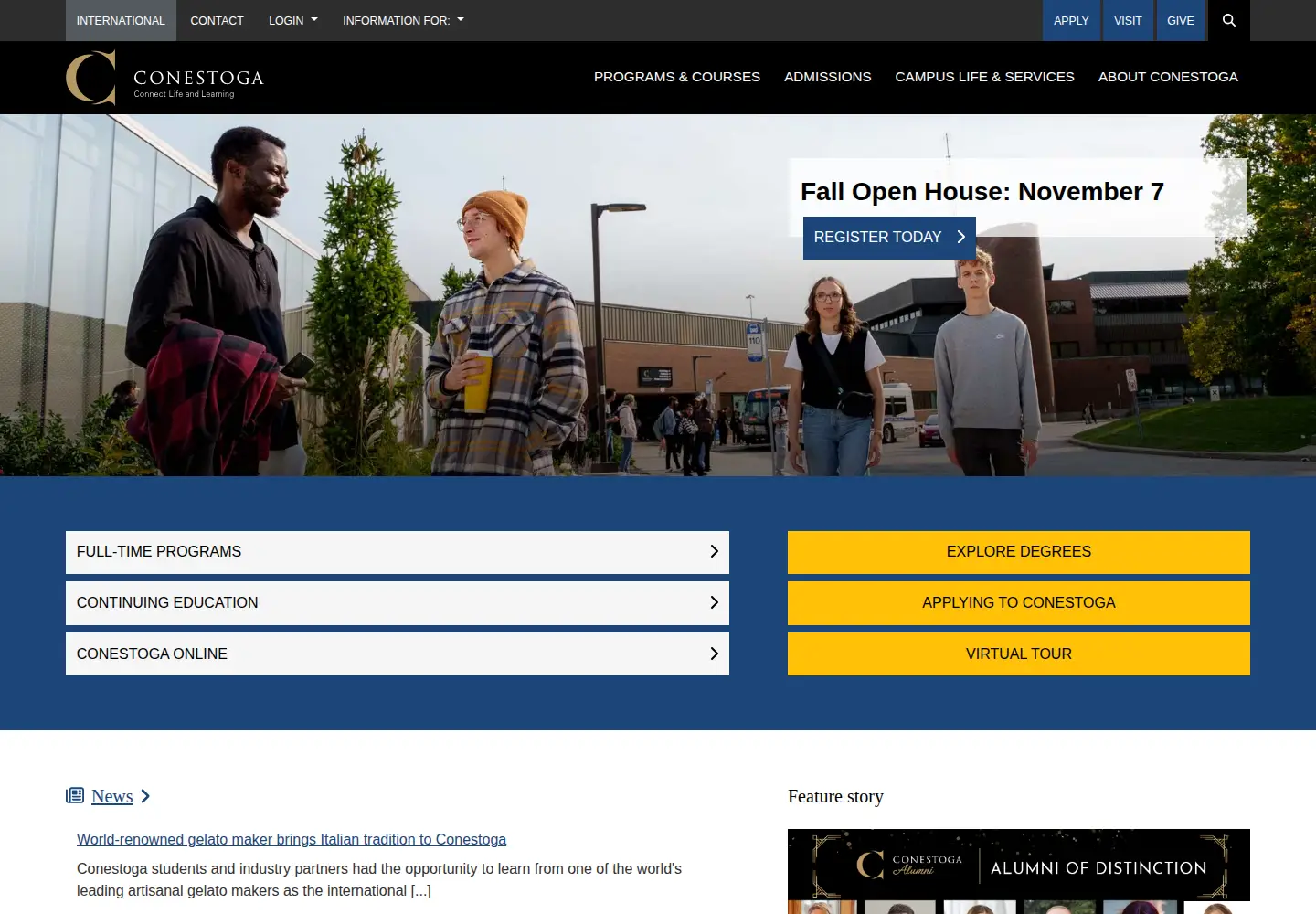
Task: Open the gelato maker news article
Action: tap(292, 839)
